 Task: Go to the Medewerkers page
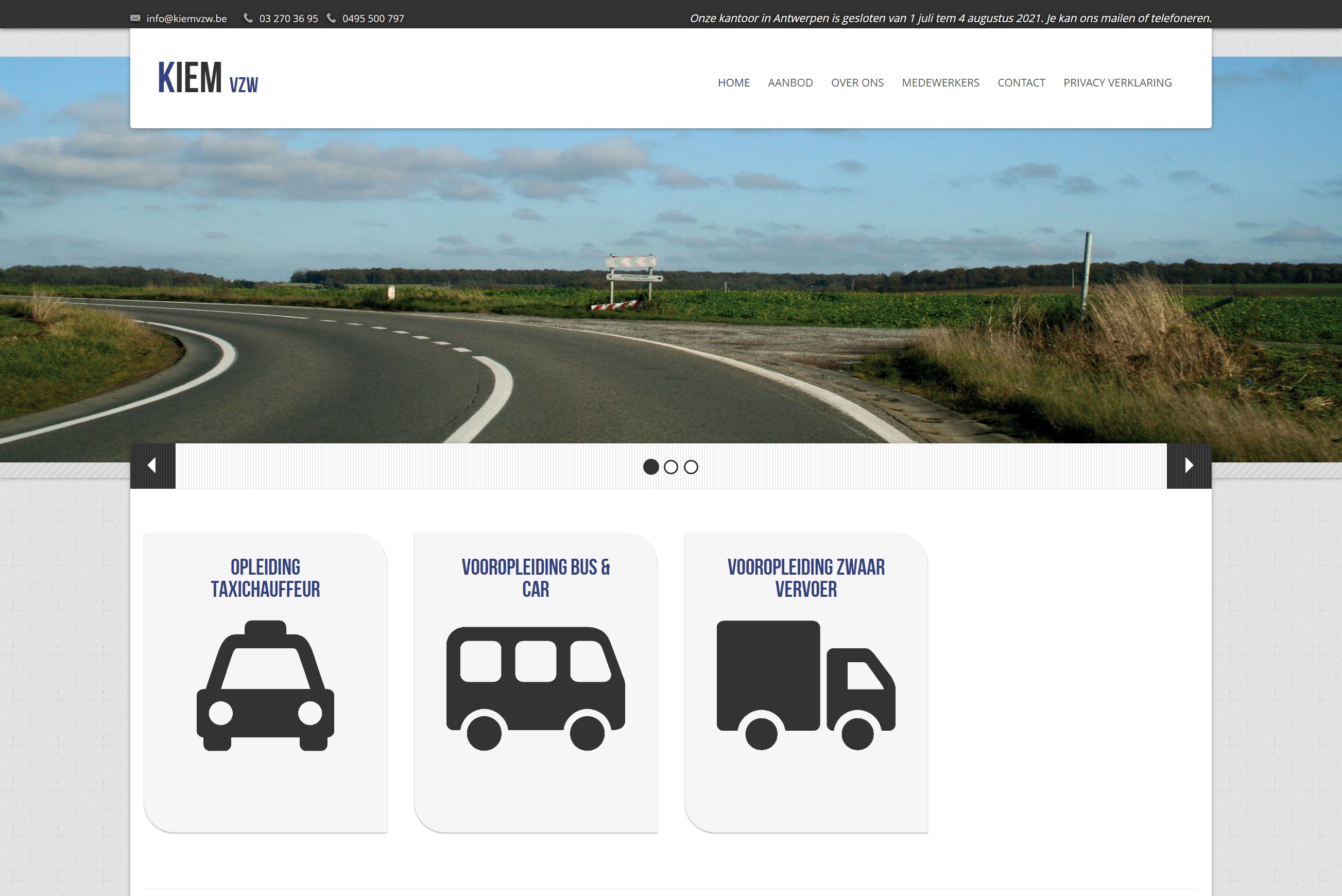[x=940, y=83]
